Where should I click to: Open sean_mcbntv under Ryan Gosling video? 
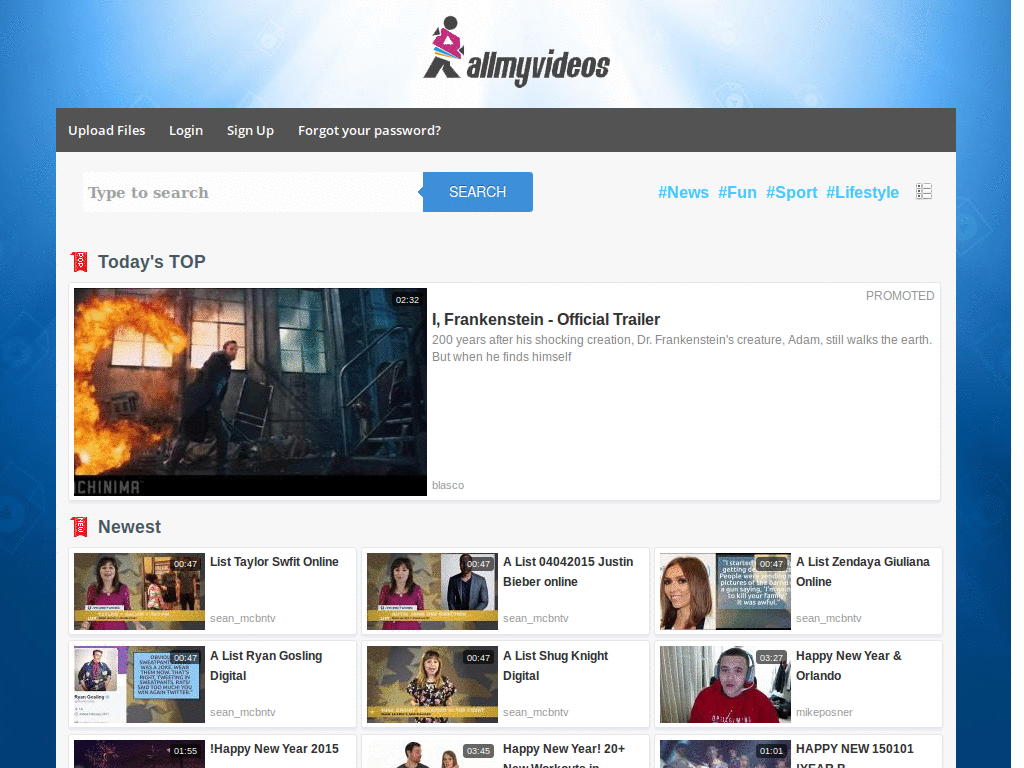coord(243,712)
